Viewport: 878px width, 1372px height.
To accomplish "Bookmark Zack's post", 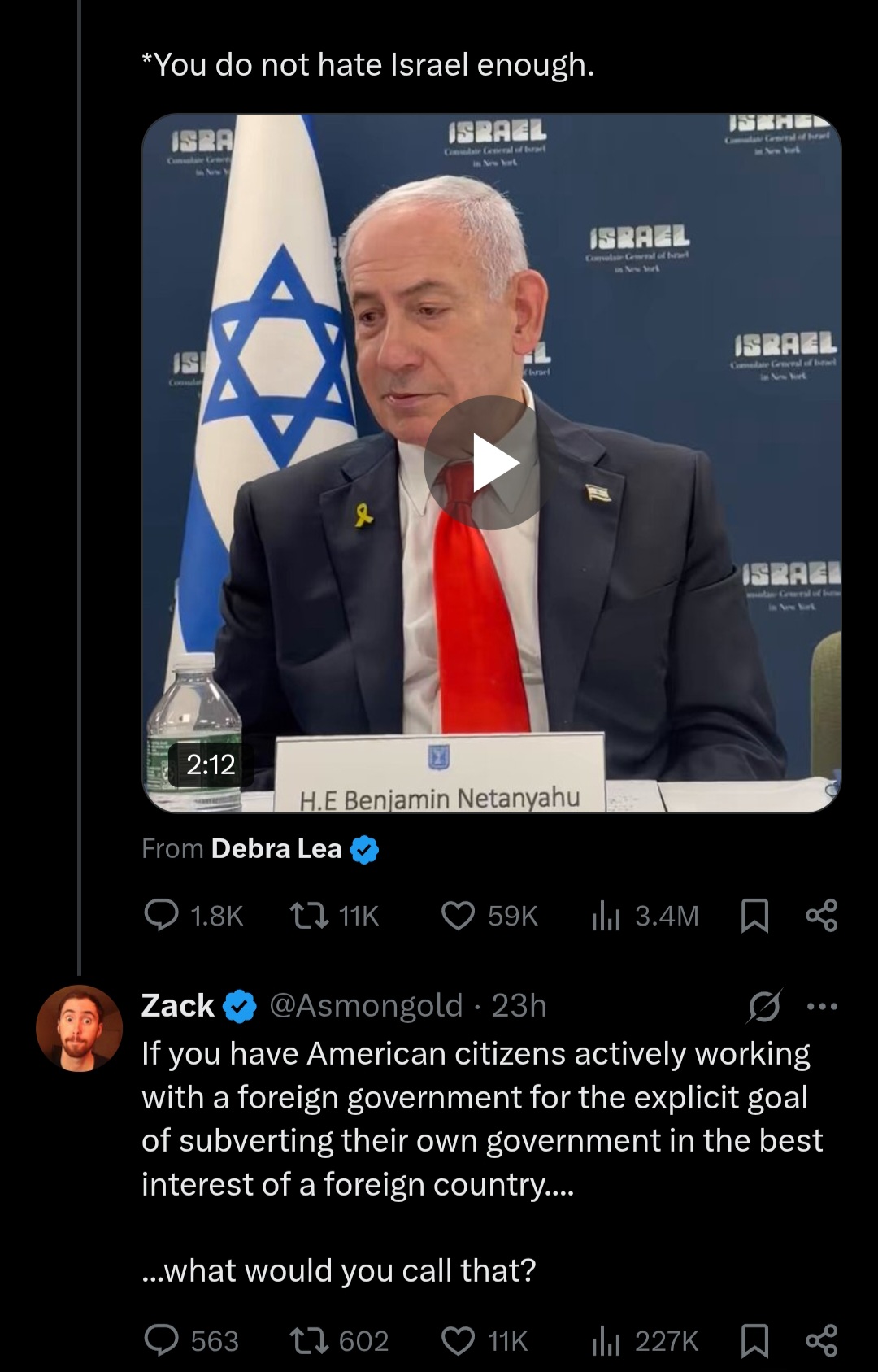I will coord(754,1340).
